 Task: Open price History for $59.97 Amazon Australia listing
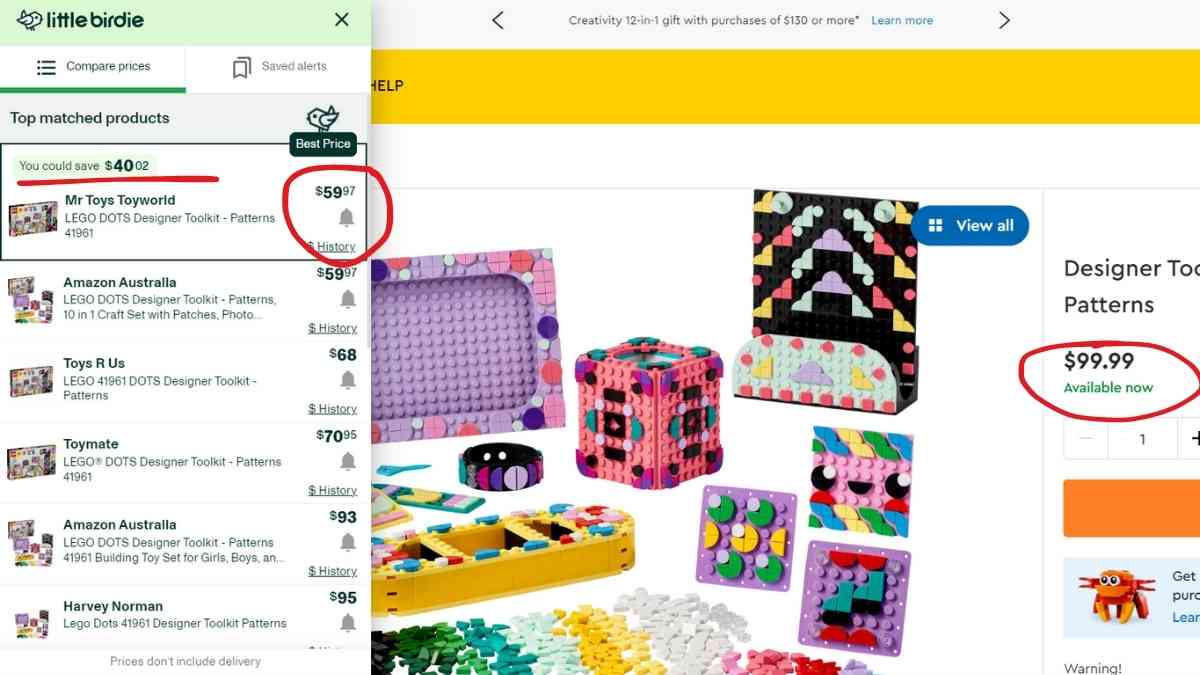tap(332, 328)
